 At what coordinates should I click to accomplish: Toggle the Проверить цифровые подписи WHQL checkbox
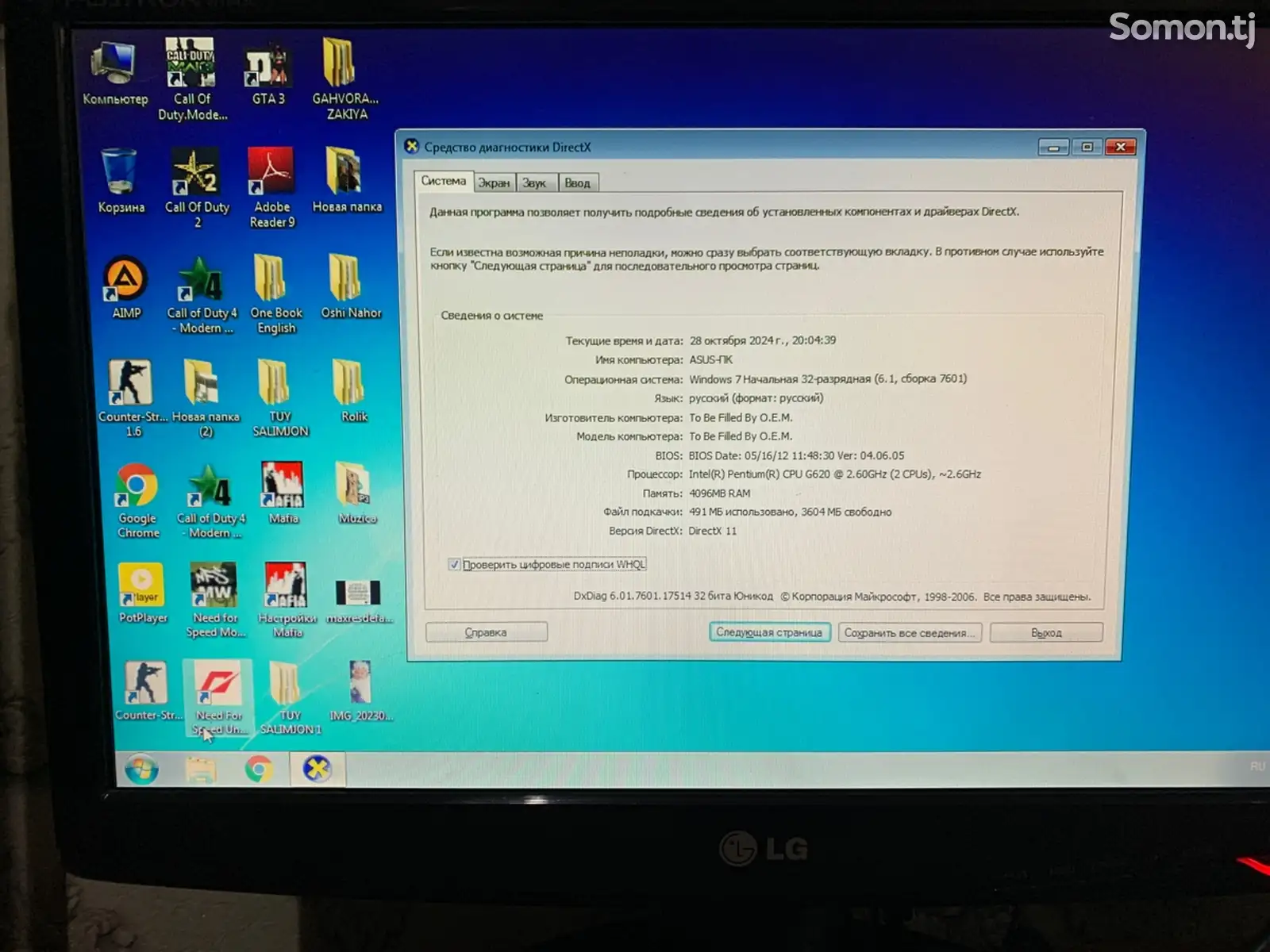coord(454,564)
